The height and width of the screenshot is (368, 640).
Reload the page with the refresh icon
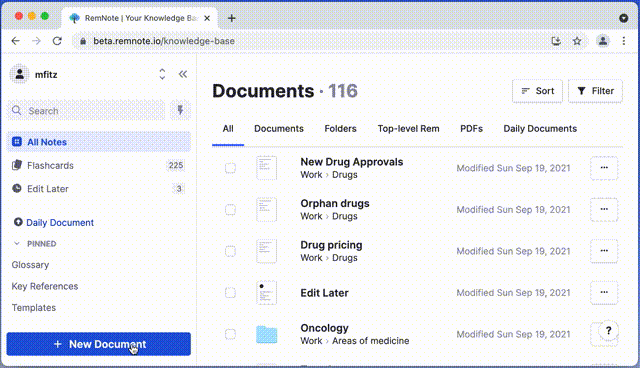(57, 41)
